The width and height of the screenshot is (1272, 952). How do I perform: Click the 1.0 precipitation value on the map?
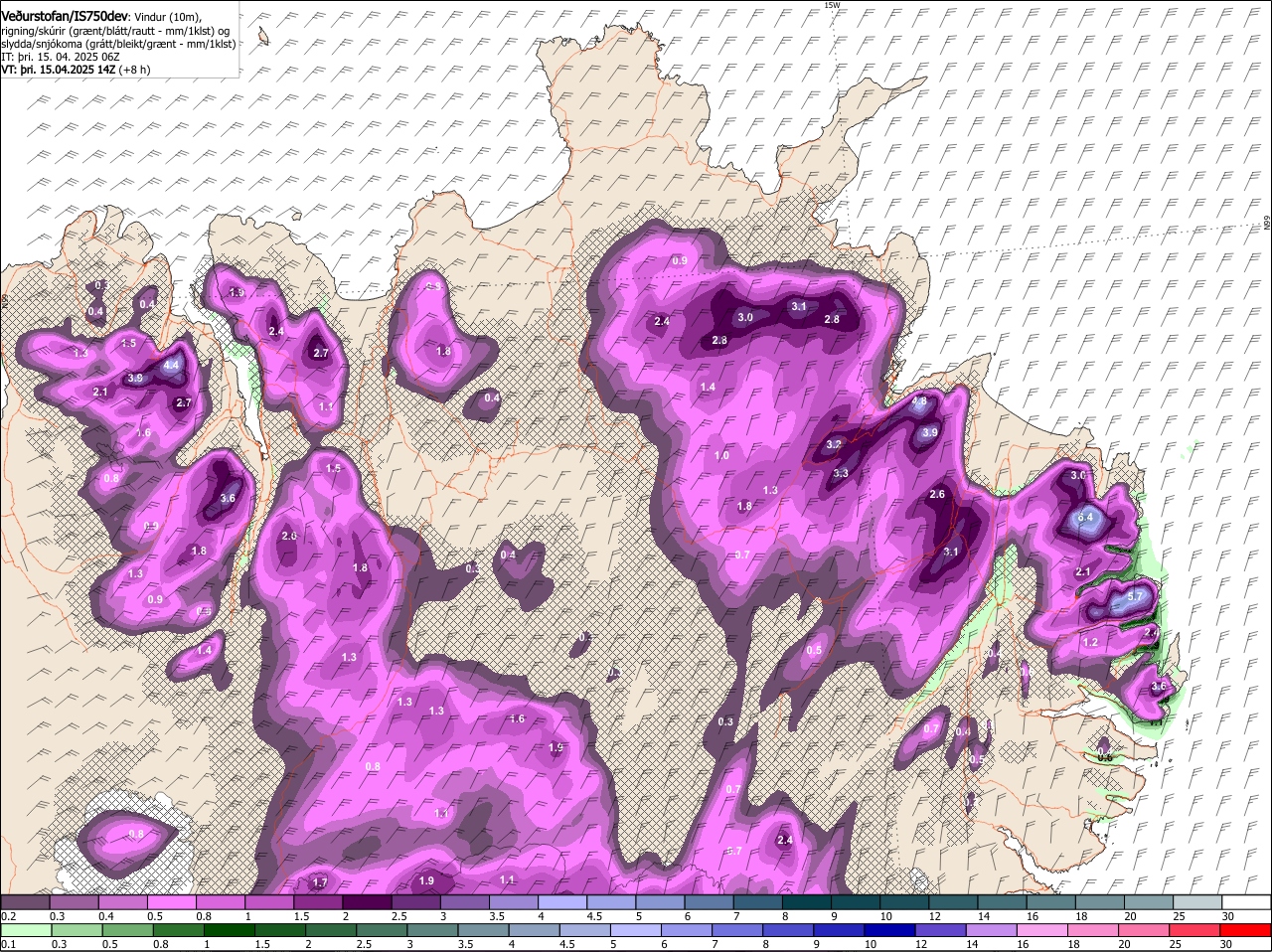point(721,455)
